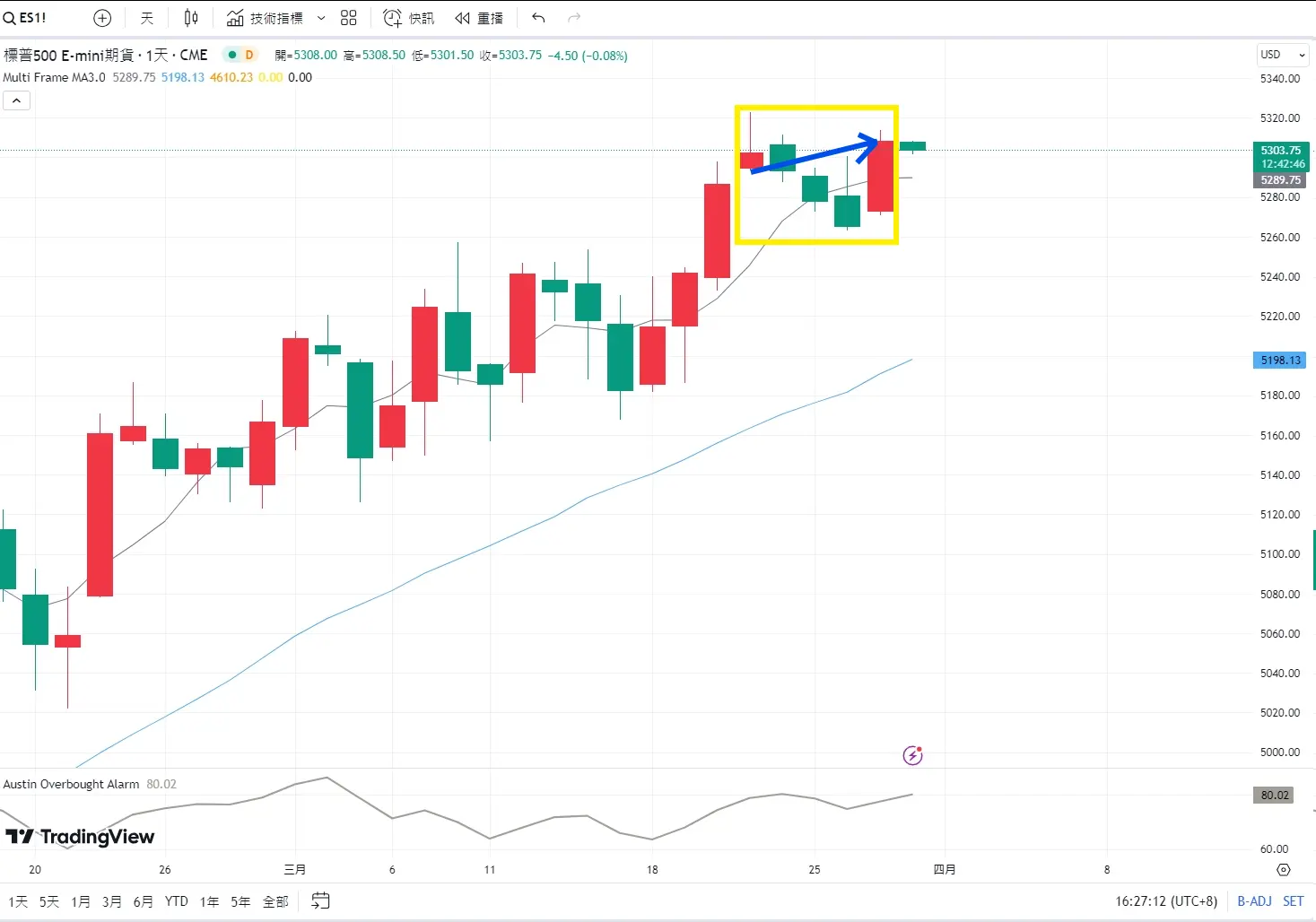Click the 80.02 overbought alarm value label
This screenshot has height=922, width=1316.
click(1274, 796)
